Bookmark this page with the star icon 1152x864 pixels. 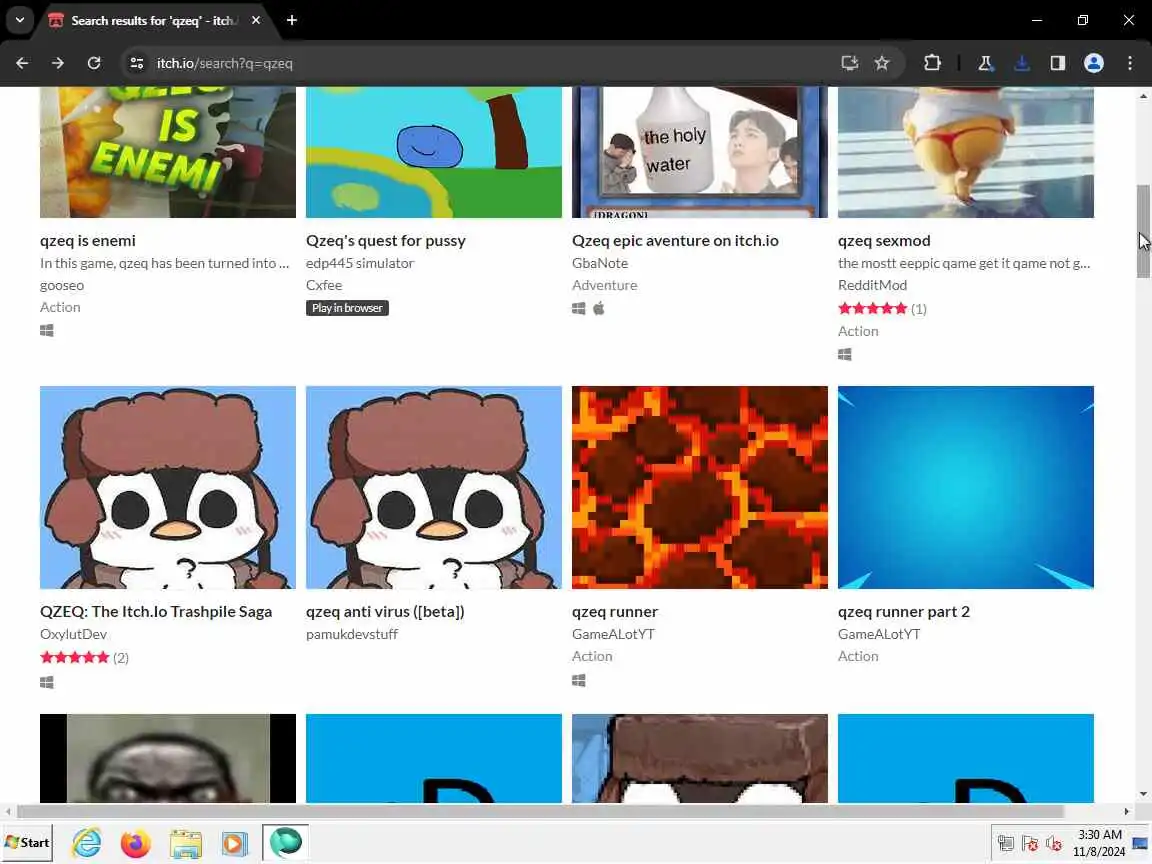pos(882,63)
